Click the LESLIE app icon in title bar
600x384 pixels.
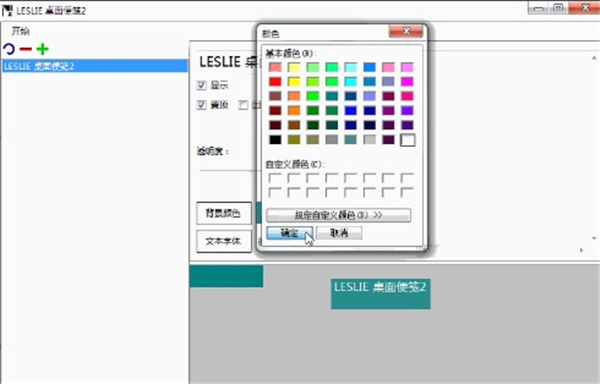[x=7, y=10]
